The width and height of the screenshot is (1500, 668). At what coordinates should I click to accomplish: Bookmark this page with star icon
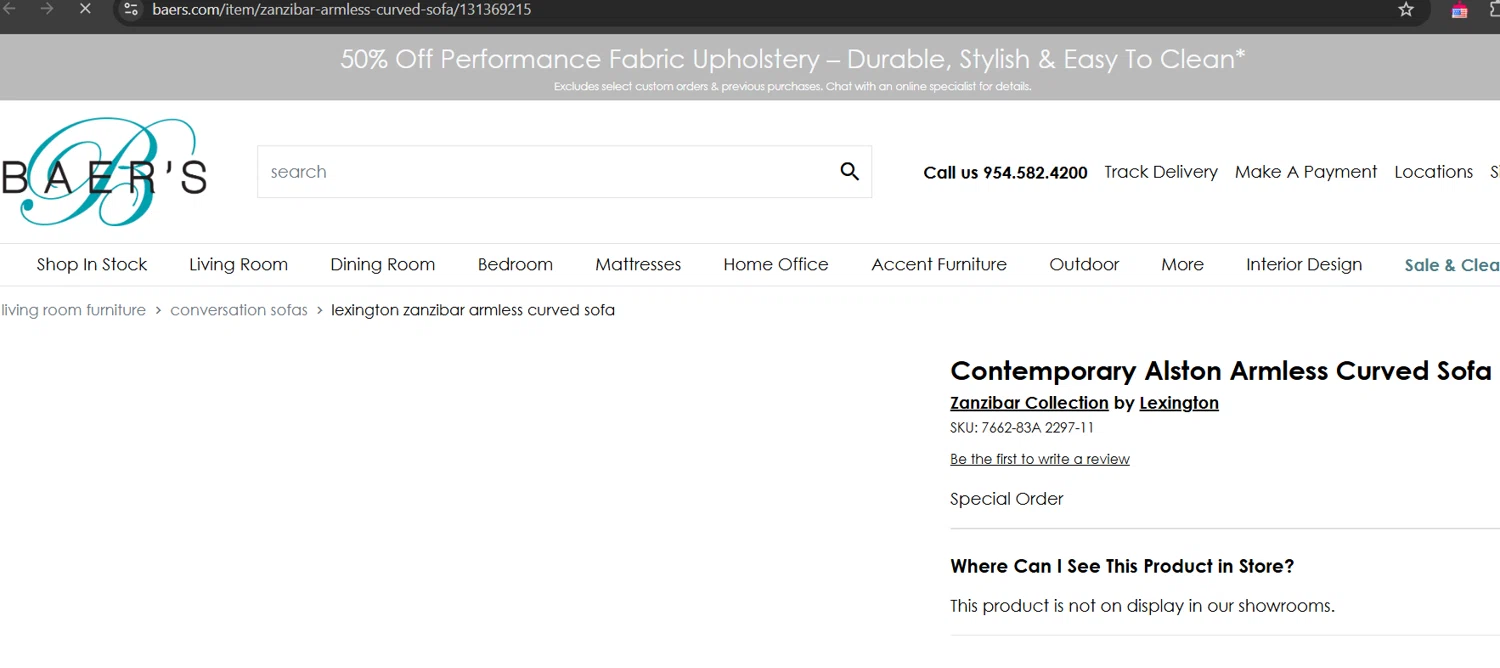(x=1406, y=10)
